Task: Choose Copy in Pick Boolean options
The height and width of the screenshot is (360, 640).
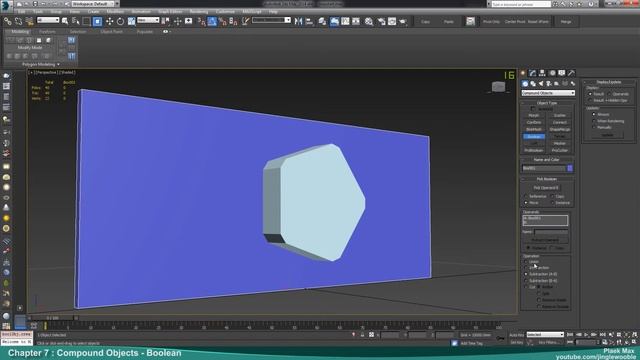Action: click(x=552, y=196)
